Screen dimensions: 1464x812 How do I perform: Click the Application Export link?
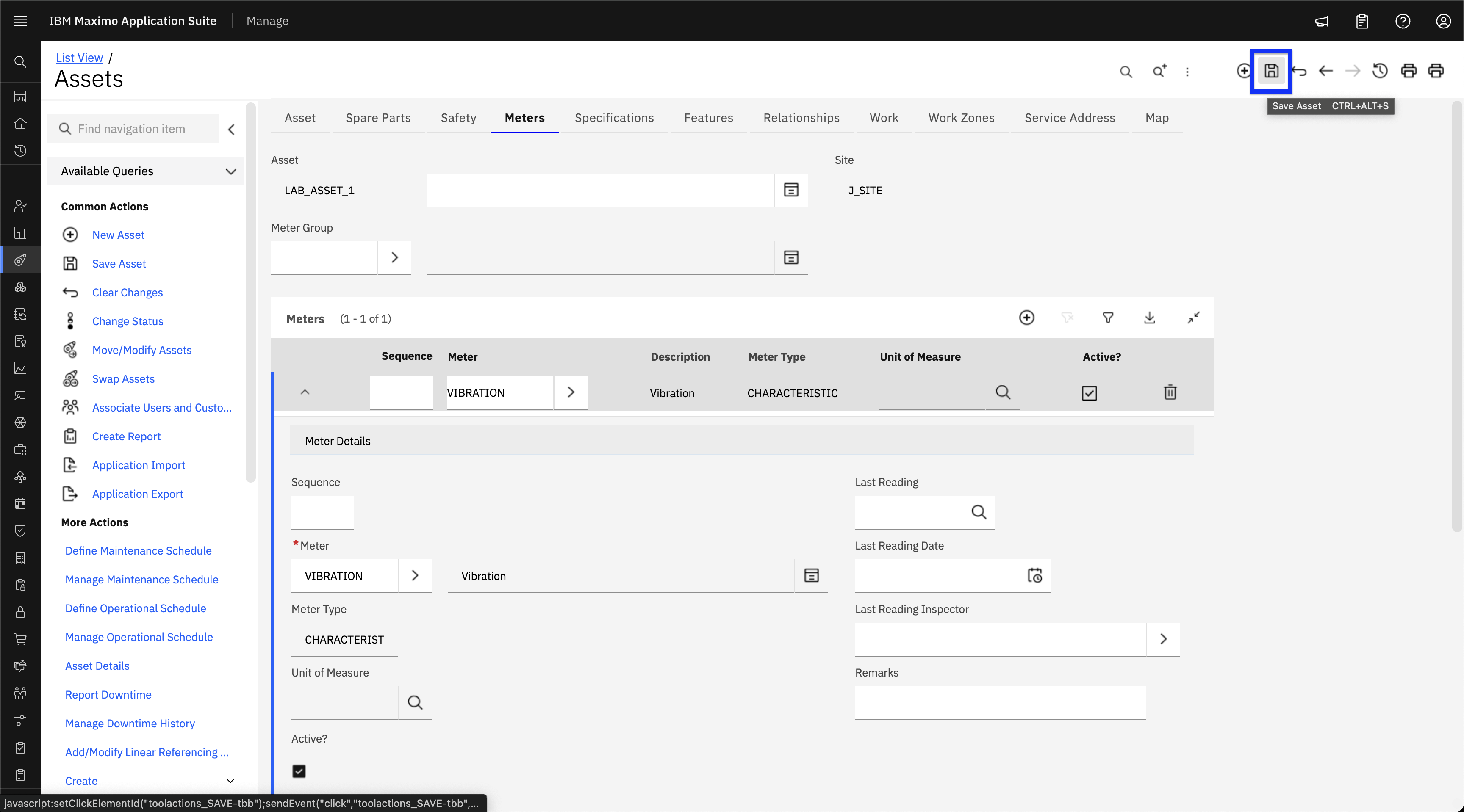138,494
